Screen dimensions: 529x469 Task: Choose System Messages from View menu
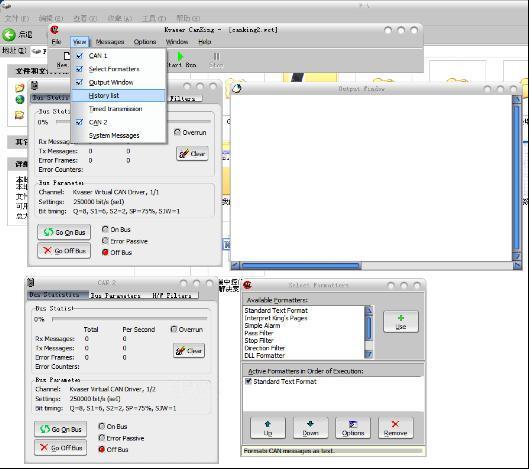point(119,136)
